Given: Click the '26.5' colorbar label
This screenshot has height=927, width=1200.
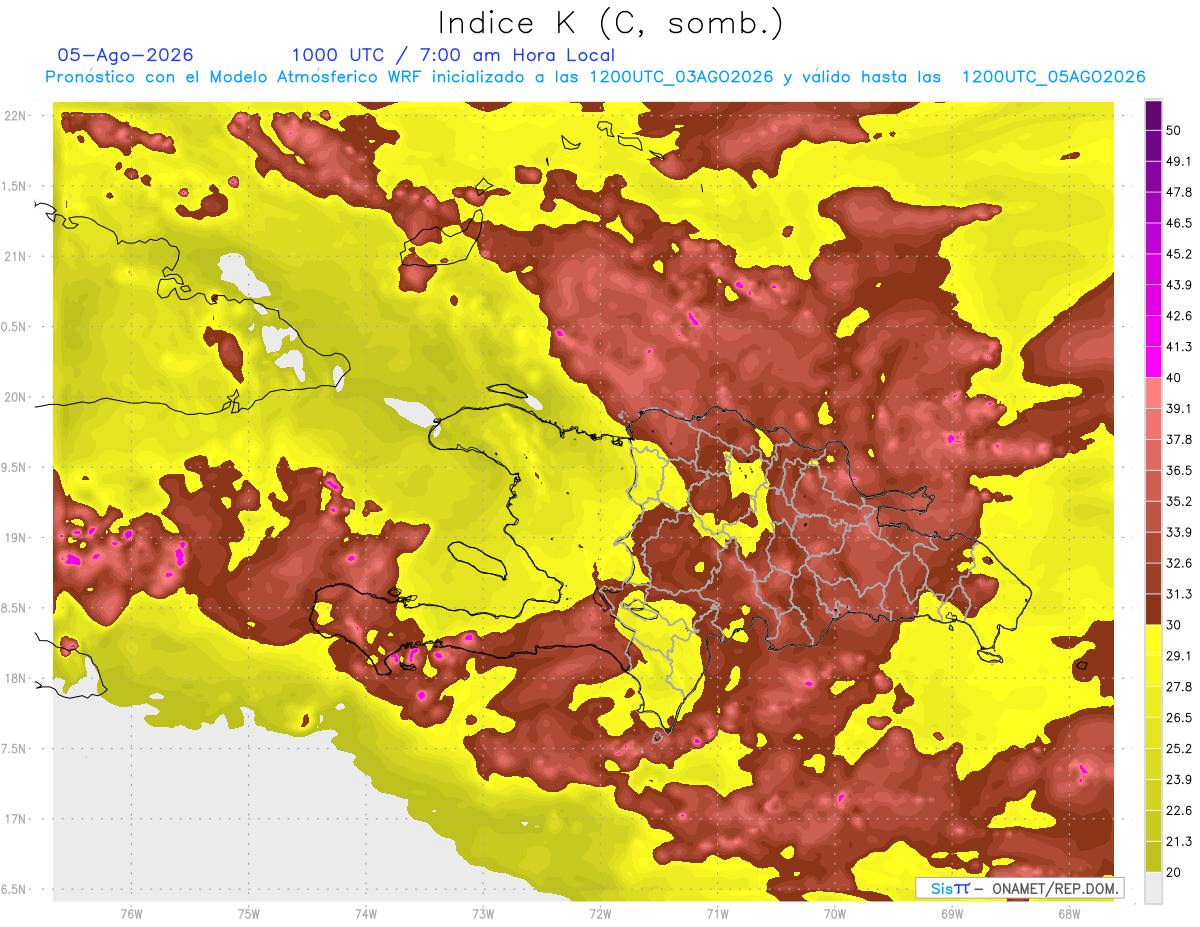Looking at the screenshot, I should (x=1179, y=718).
